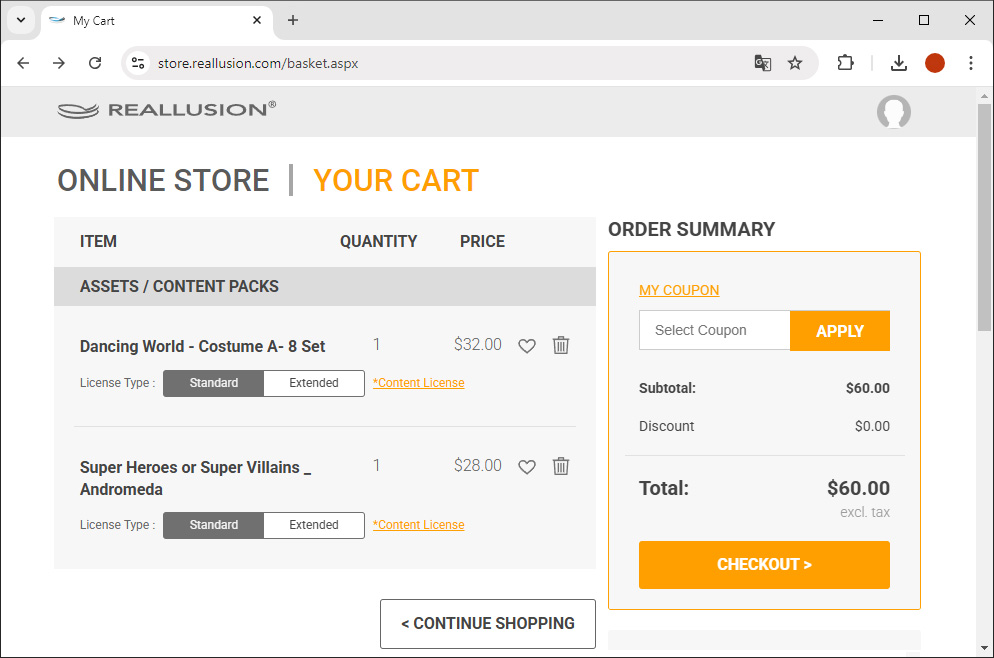Open the MY COUPON link
Image resolution: width=994 pixels, height=658 pixels.
[679, 290]
